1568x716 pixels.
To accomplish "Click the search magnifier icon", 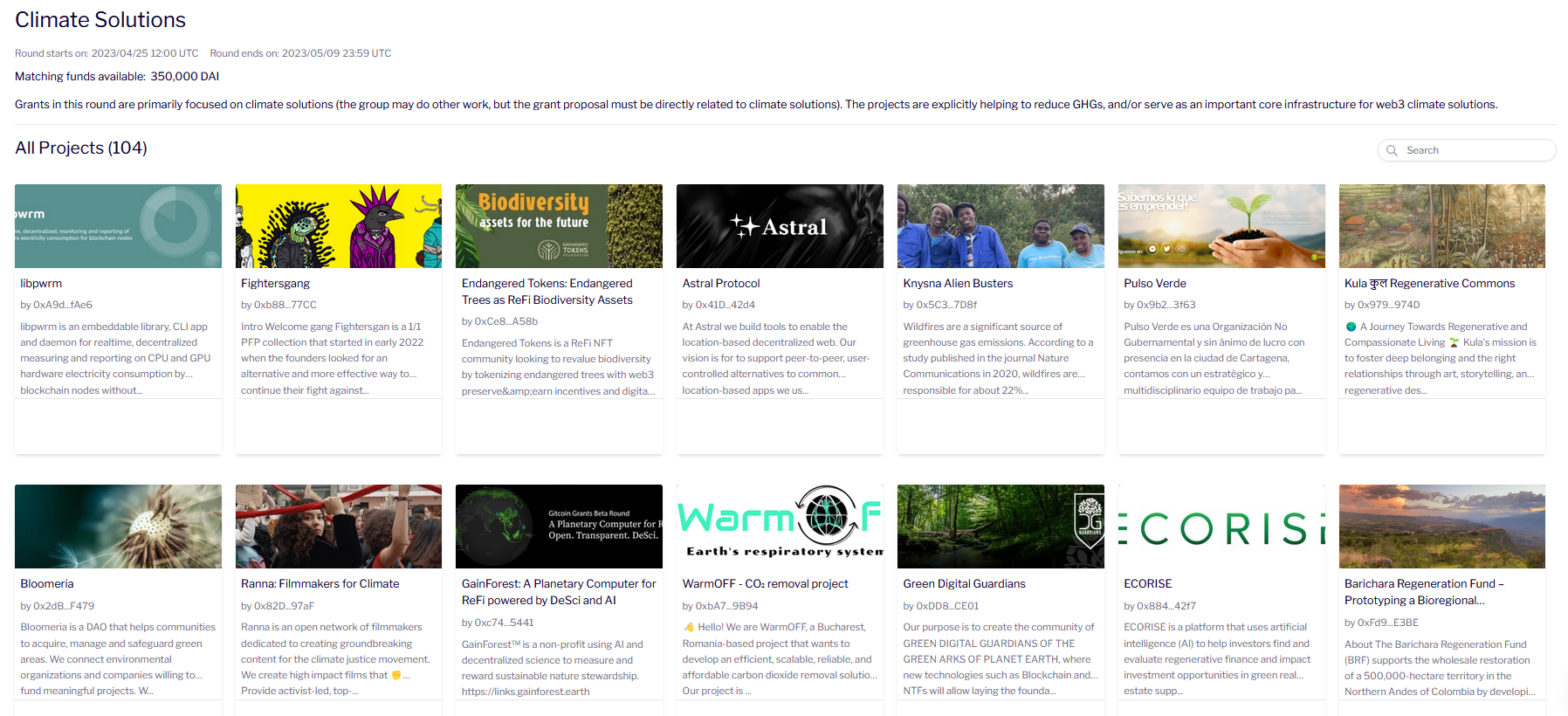I will tap(1392, 150).
